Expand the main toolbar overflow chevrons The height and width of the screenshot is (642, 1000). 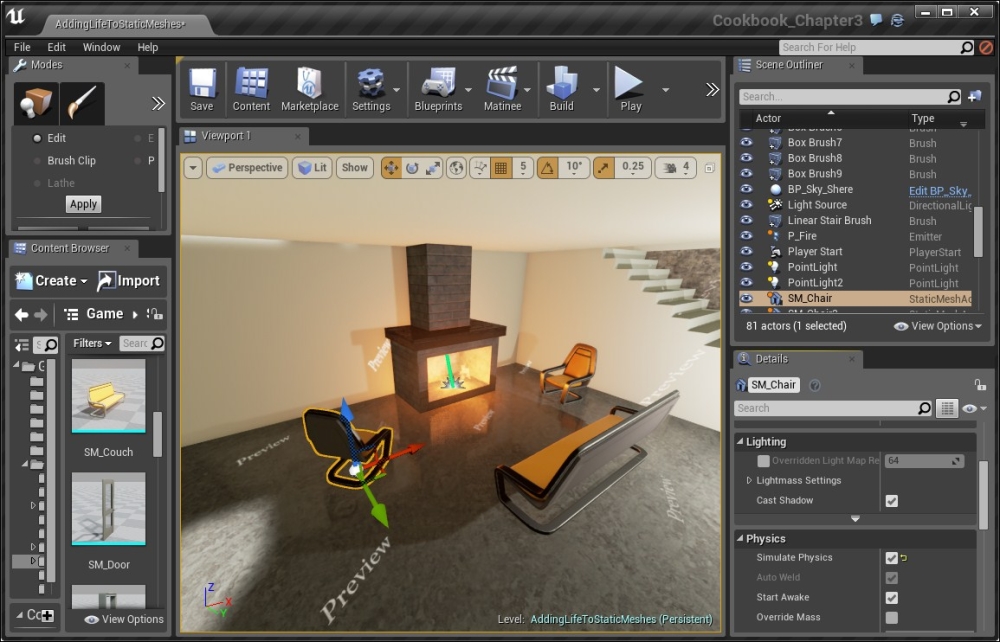pyautogui.click(x=712, y=90)
